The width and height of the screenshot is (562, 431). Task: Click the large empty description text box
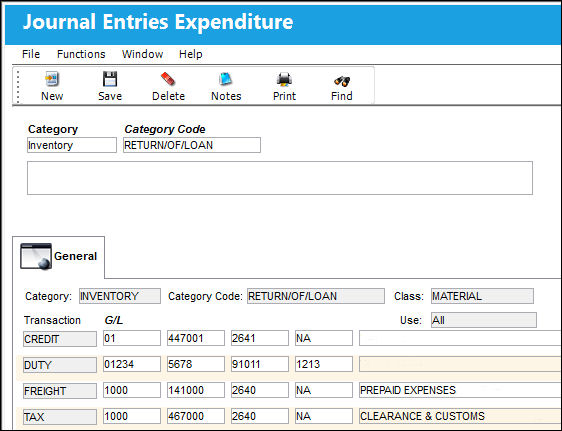click(280, 178)
